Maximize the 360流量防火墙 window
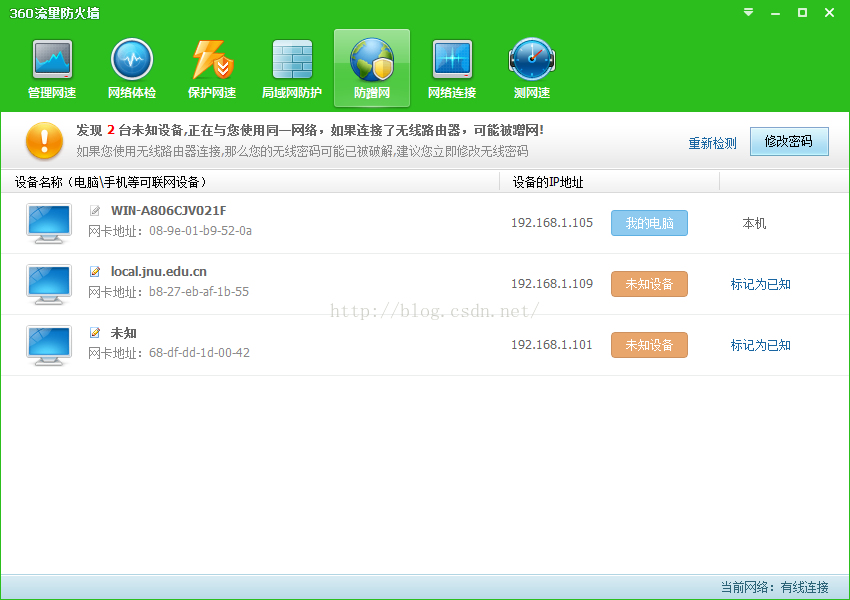 point(802,12)
